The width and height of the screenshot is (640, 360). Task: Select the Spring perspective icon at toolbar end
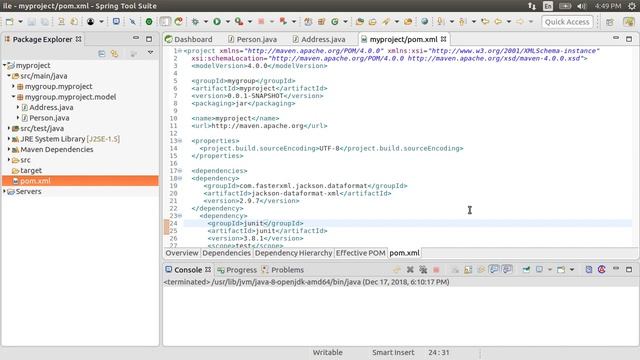[629, 22]
